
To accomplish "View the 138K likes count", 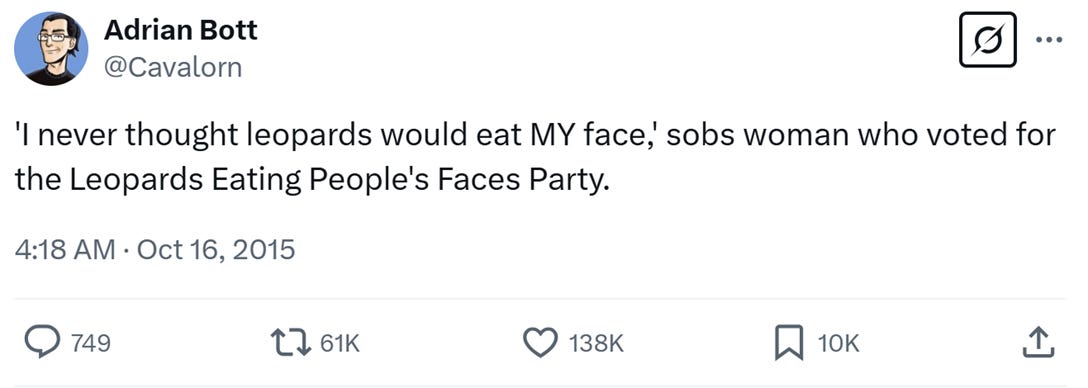I will pyautogui.click(x=596, y=343).
